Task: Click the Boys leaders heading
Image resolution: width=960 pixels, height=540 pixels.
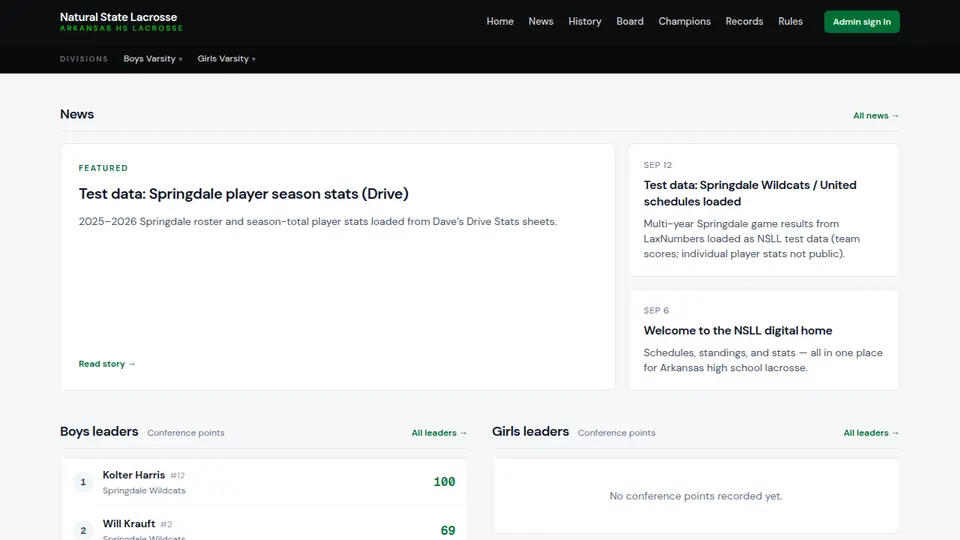Action: click(99, 432)
